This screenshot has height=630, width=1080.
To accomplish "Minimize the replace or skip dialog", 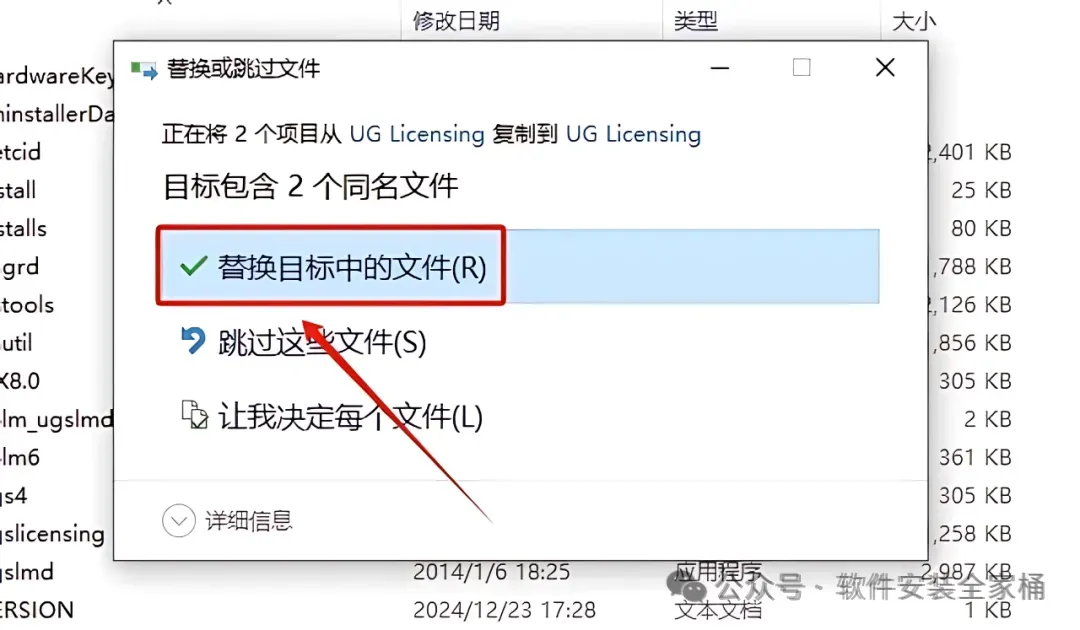I will point(720,67).
